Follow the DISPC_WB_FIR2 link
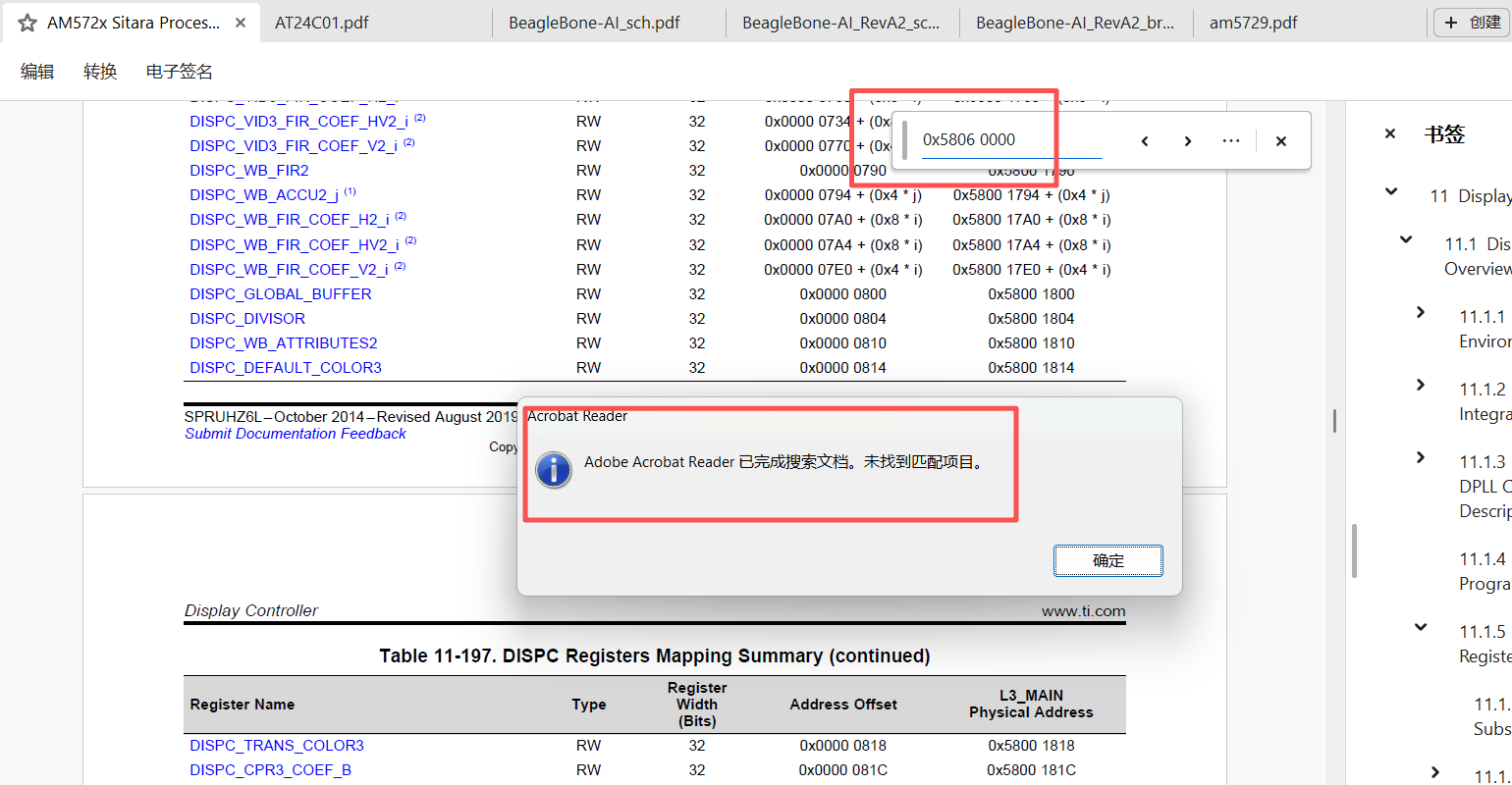1512x785 pixels. click(x=248, y=171)
